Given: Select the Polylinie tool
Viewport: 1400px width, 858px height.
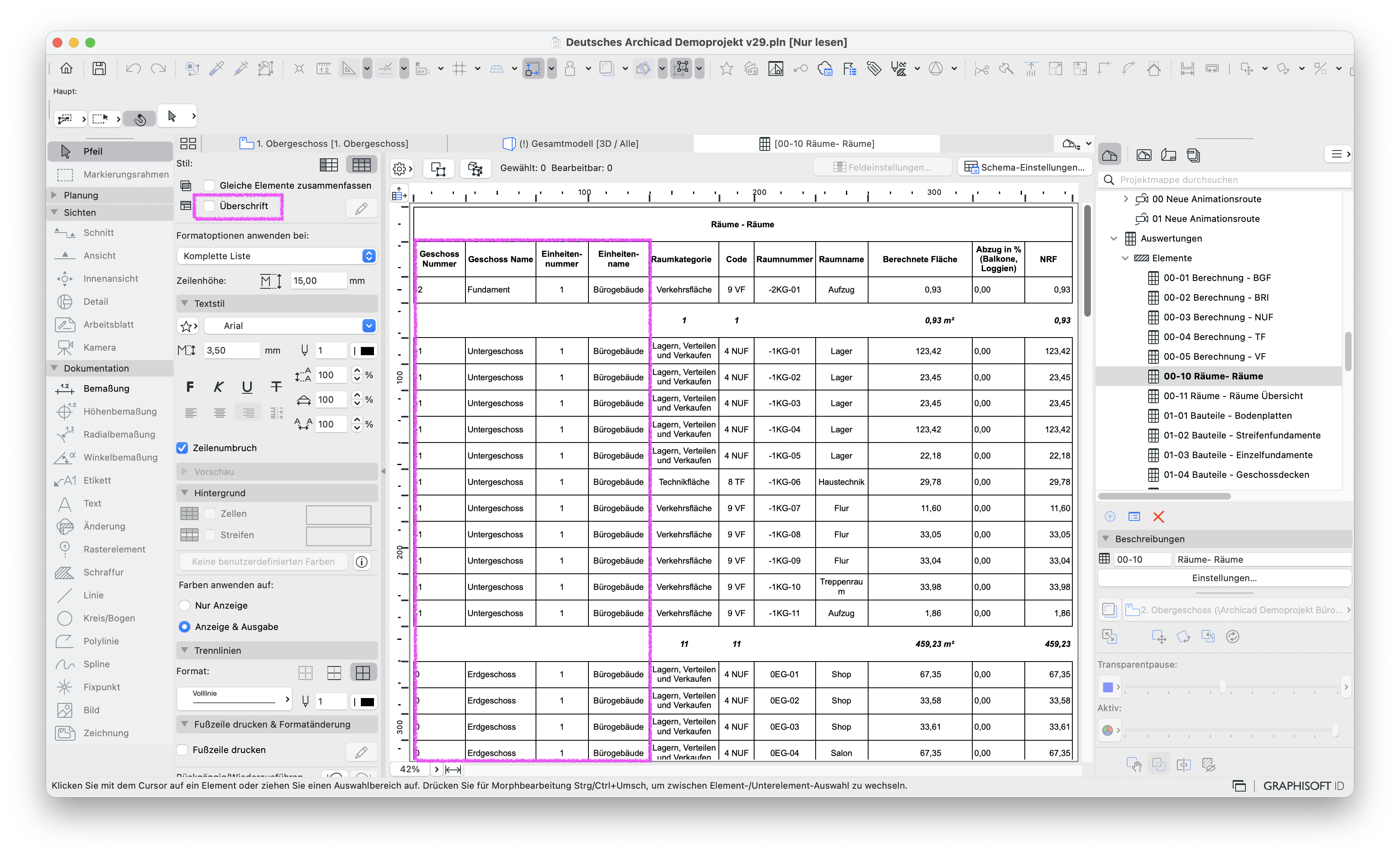Looking at the screenshot, I should click(x=110, y=641).
